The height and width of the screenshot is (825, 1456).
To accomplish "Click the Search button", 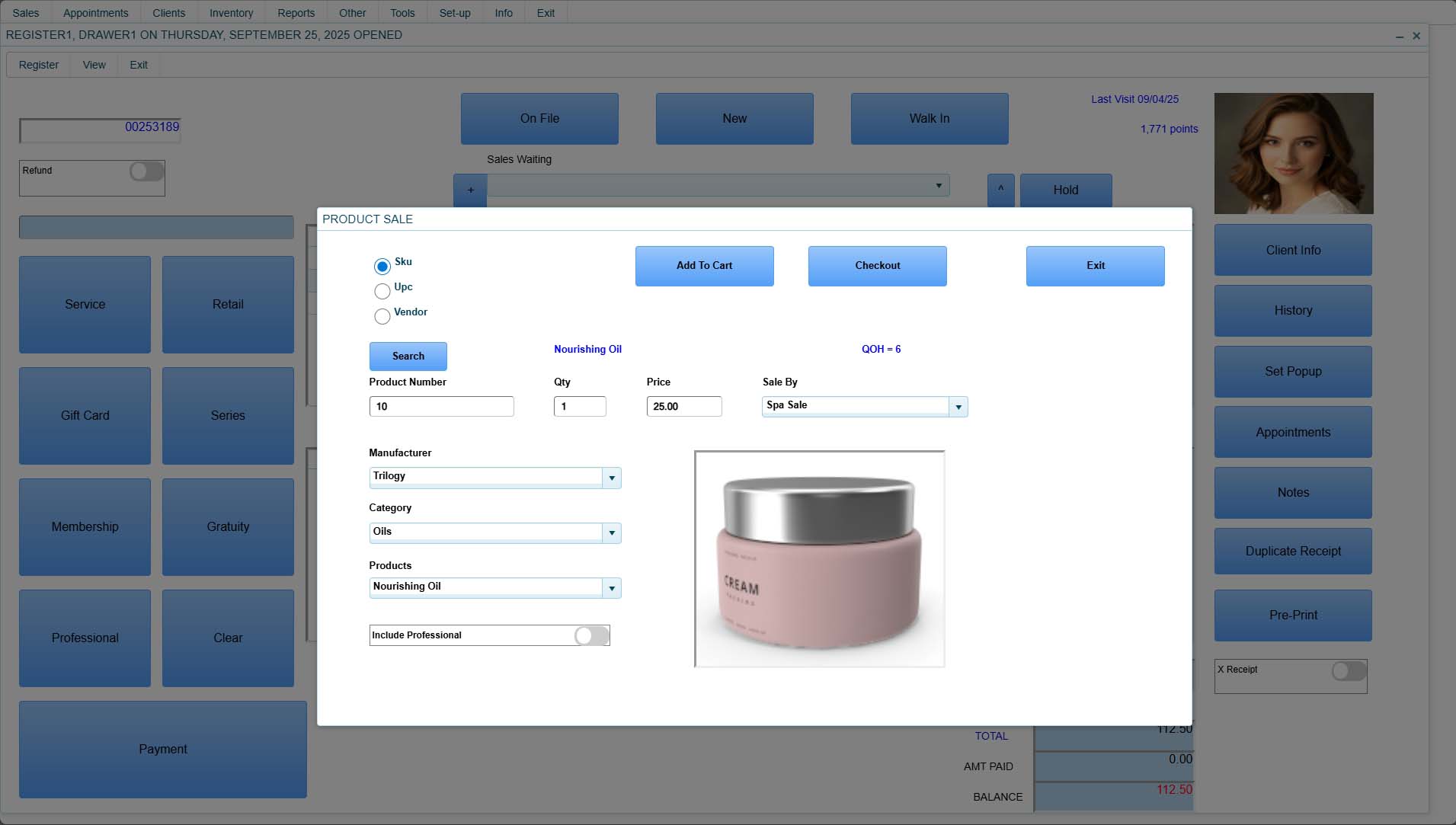I will pyautogui.click(x=408, y=356).
